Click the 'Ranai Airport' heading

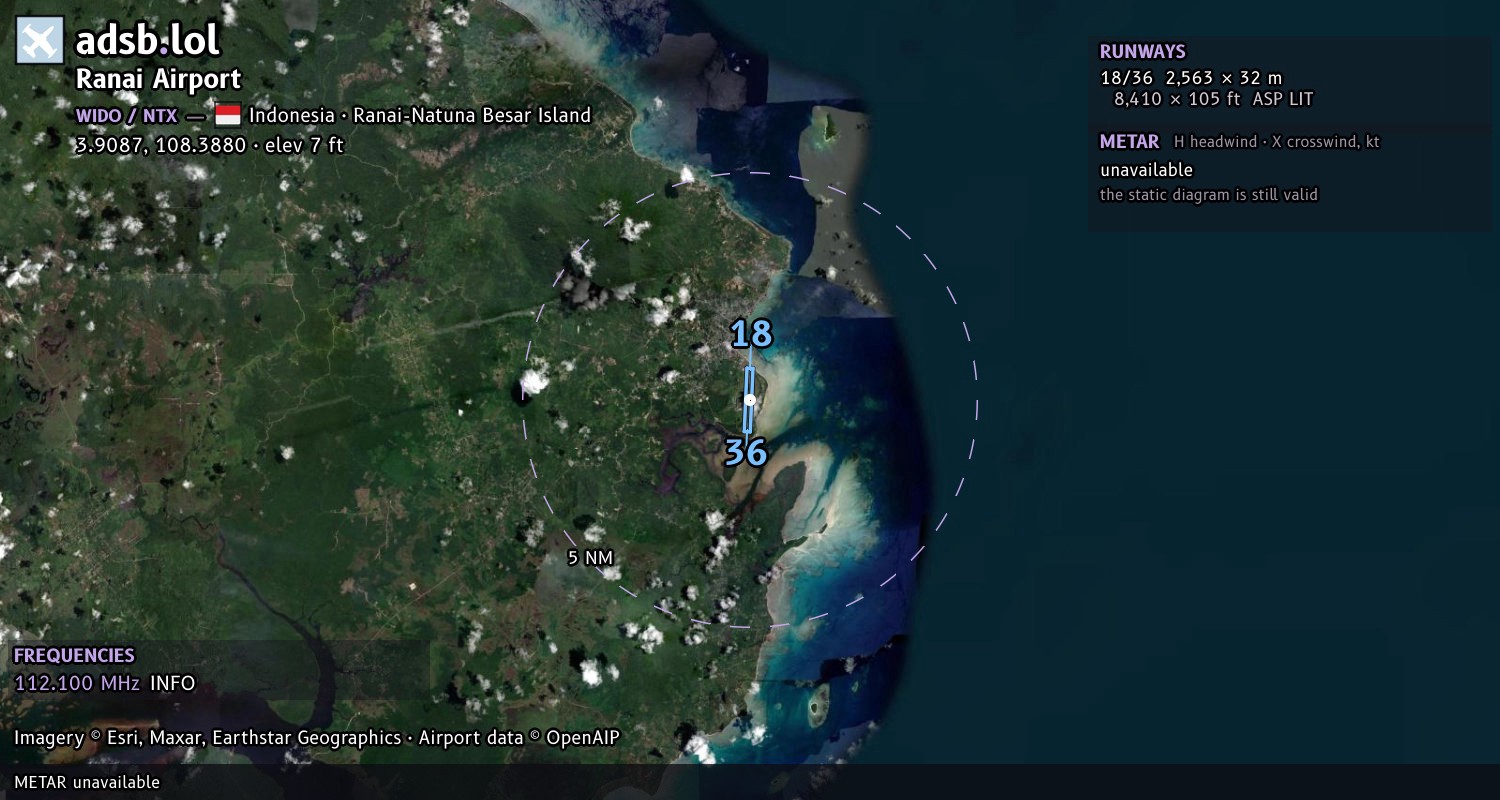click(x=158, y=80)
